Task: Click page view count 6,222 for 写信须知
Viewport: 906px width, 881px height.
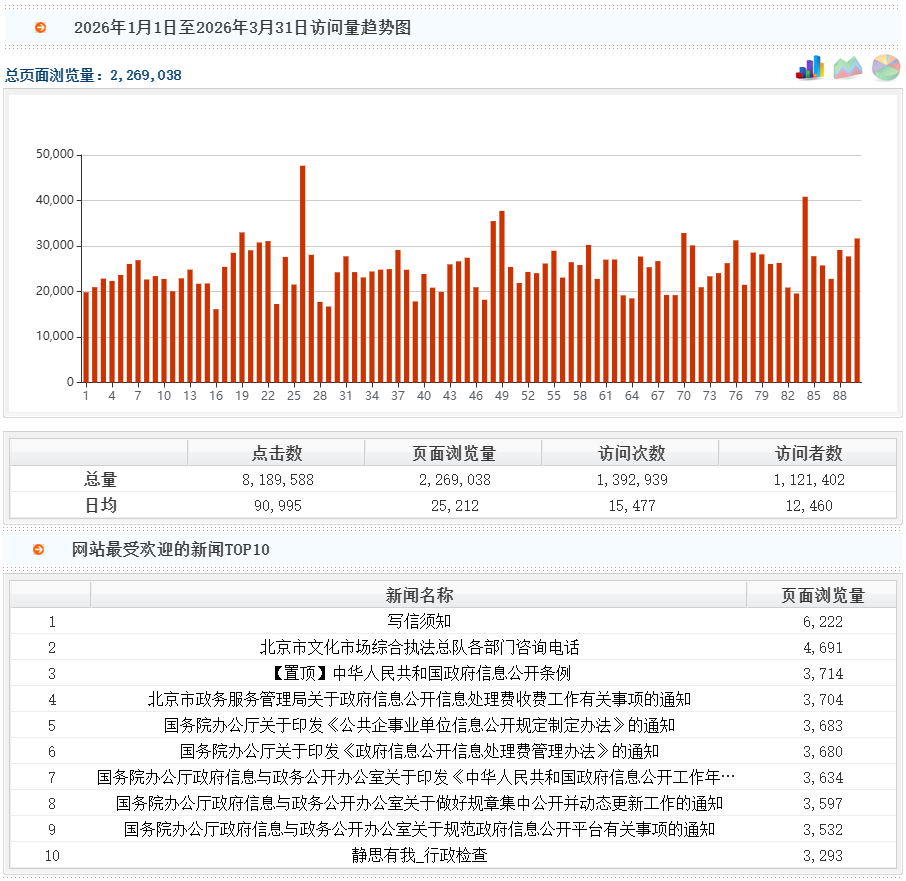Action: click(x=823, y=622)
